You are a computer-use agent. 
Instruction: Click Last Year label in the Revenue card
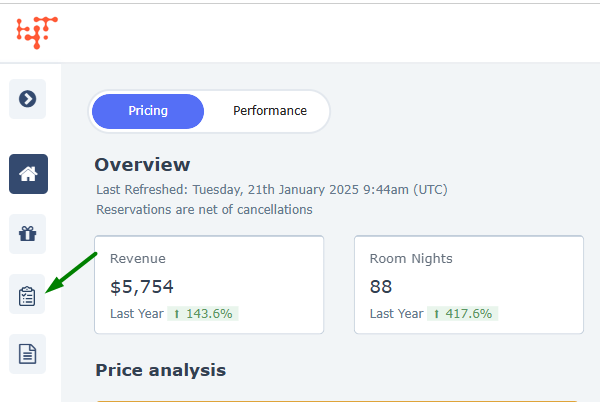pos(136,313)
